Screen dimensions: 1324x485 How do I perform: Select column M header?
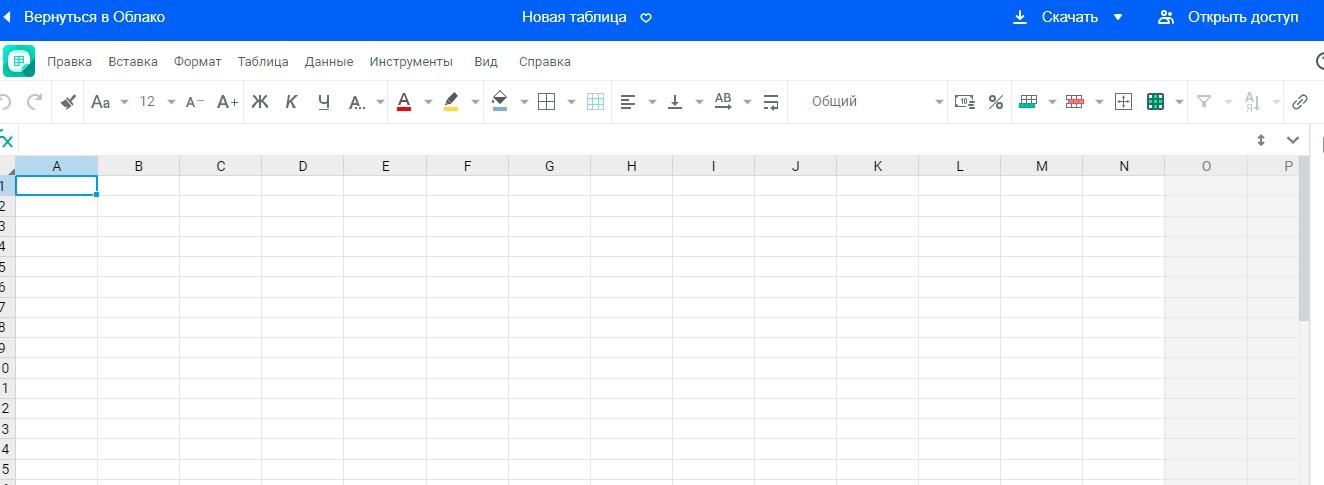[x=1041, y=166]
